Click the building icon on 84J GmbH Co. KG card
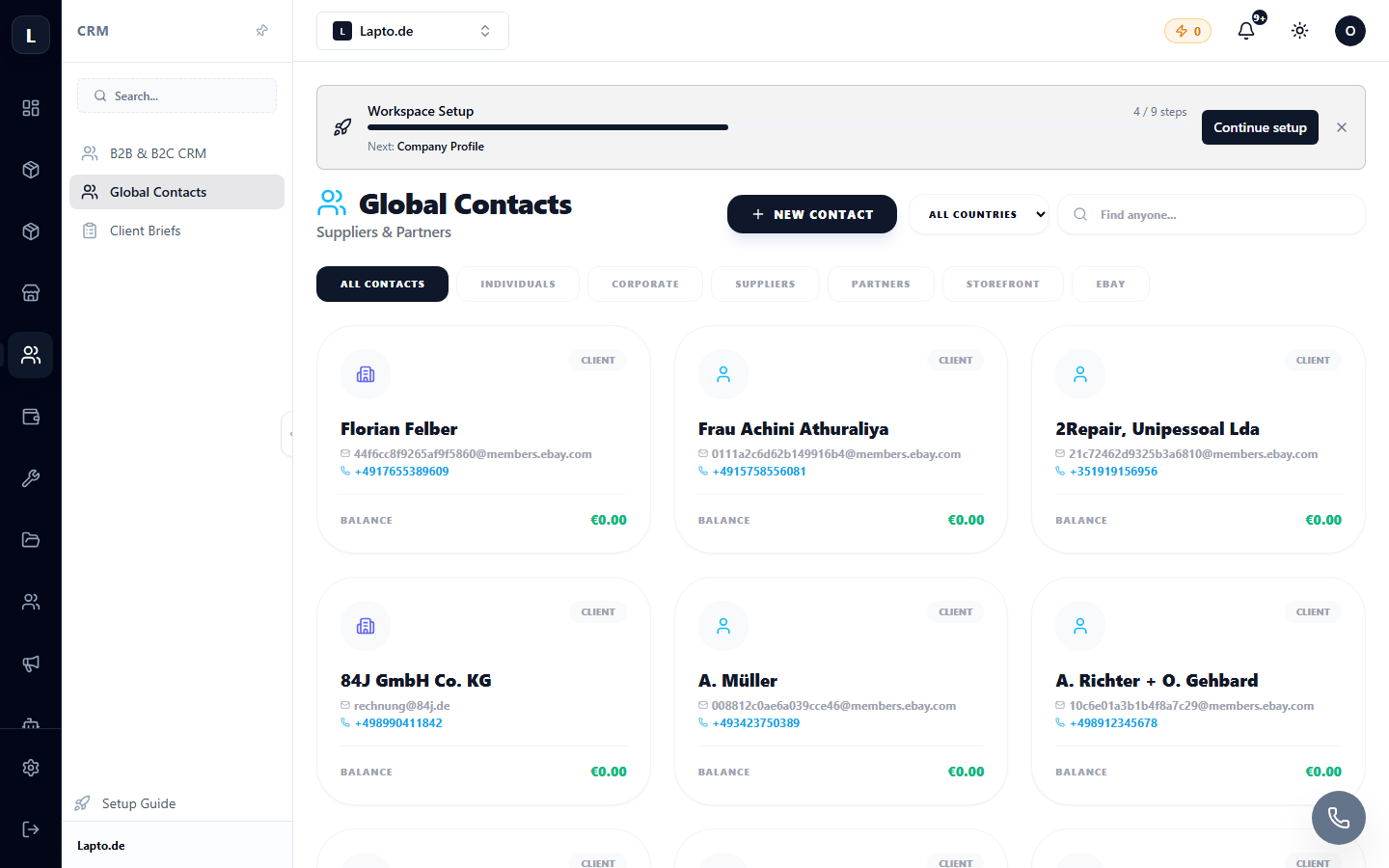Image resolution: width=1389 pixels, height=868 pixels. point(366,626)
